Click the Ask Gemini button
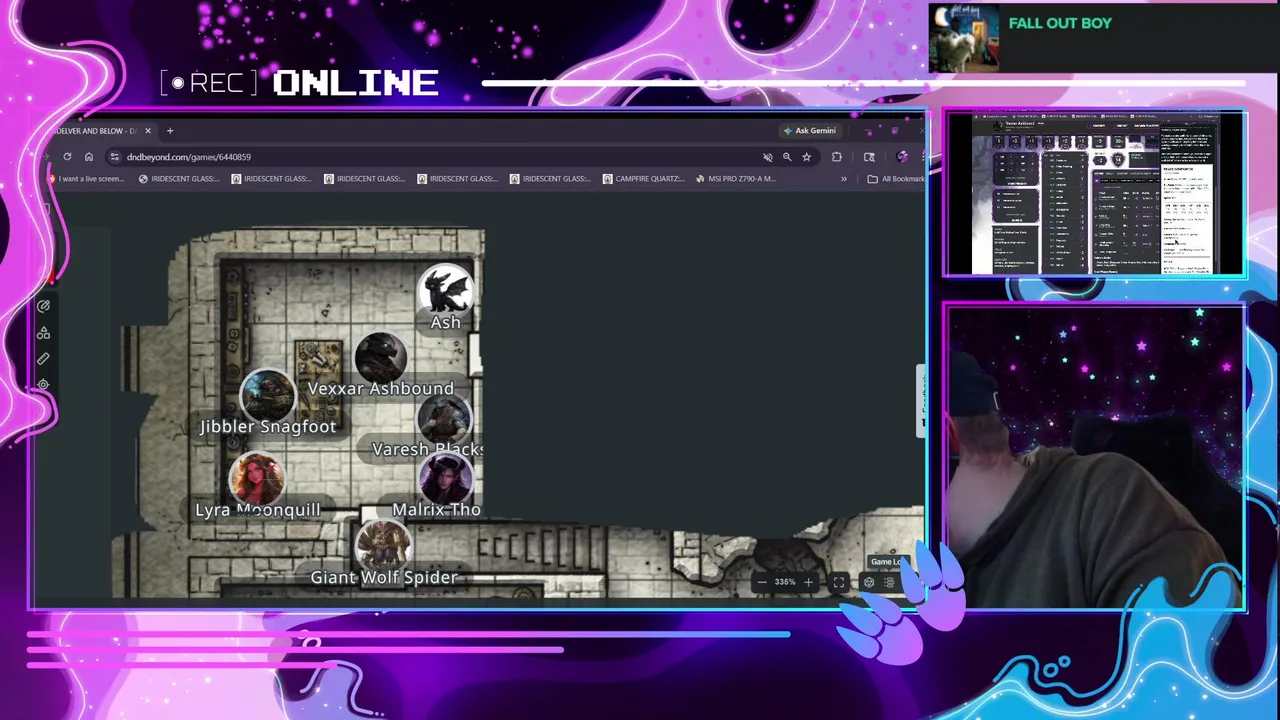 810,131
